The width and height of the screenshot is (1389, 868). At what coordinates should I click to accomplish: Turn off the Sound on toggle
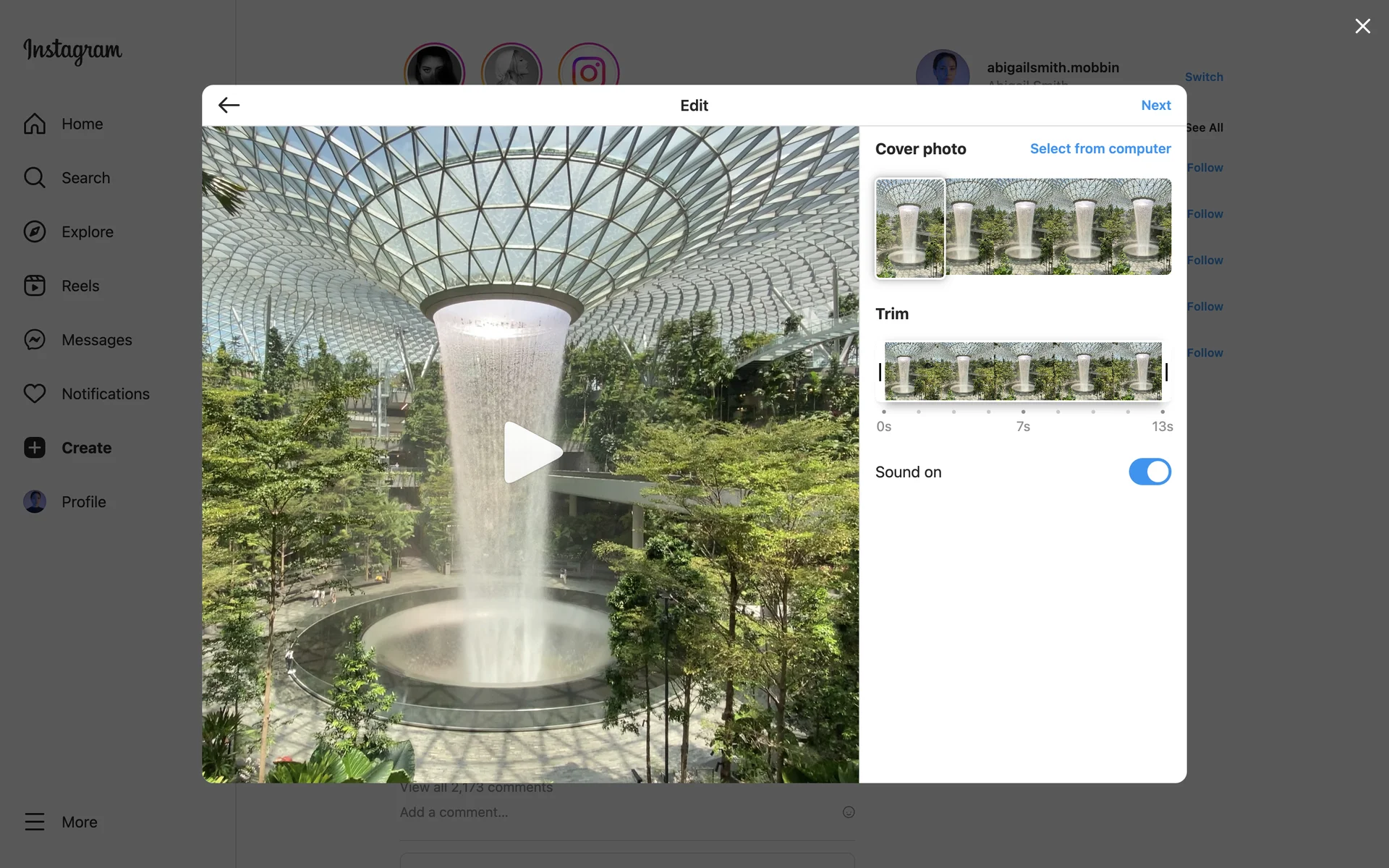pyautogui.click(x=1149, y=472)
